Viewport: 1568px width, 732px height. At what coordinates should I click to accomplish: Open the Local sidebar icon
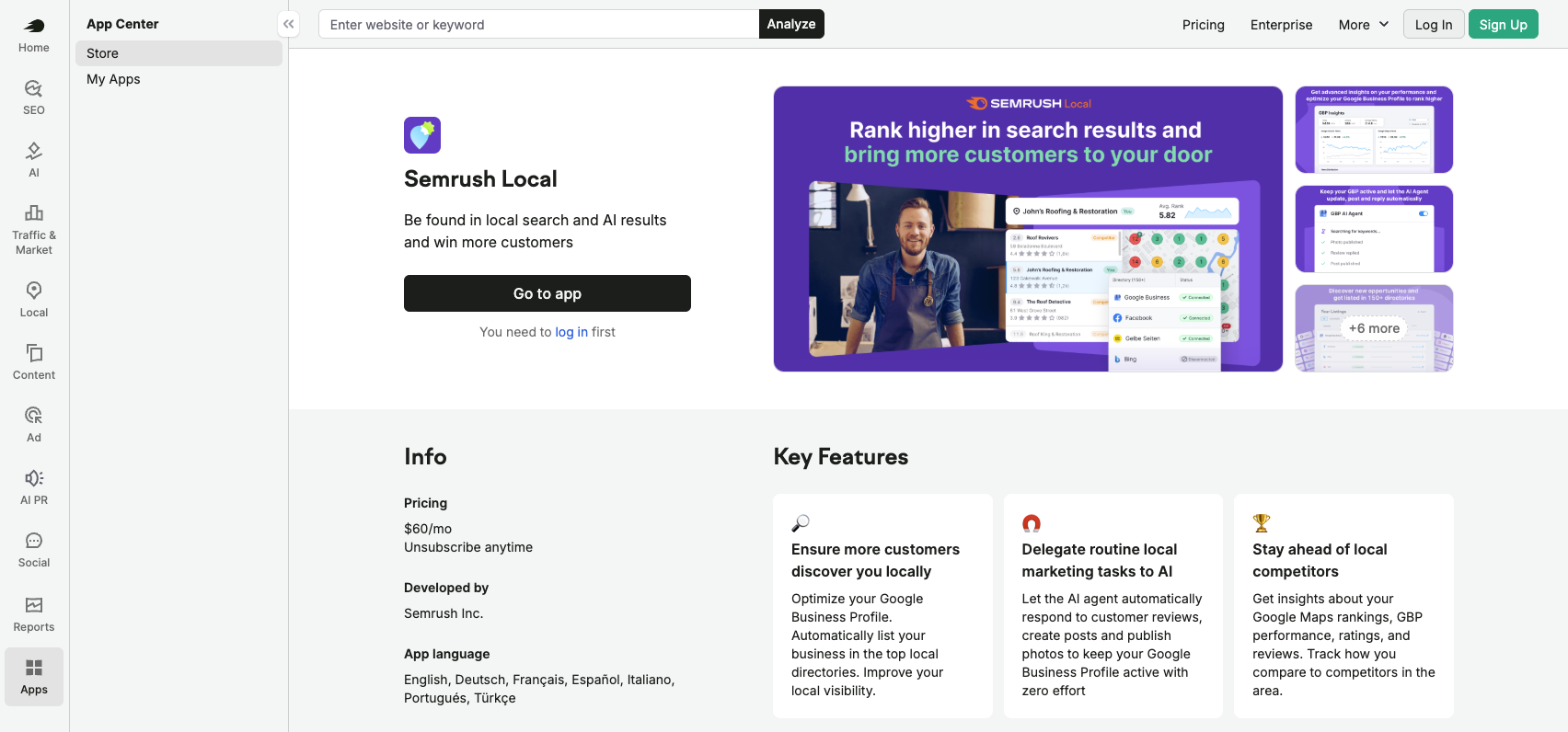coord(34,300)
